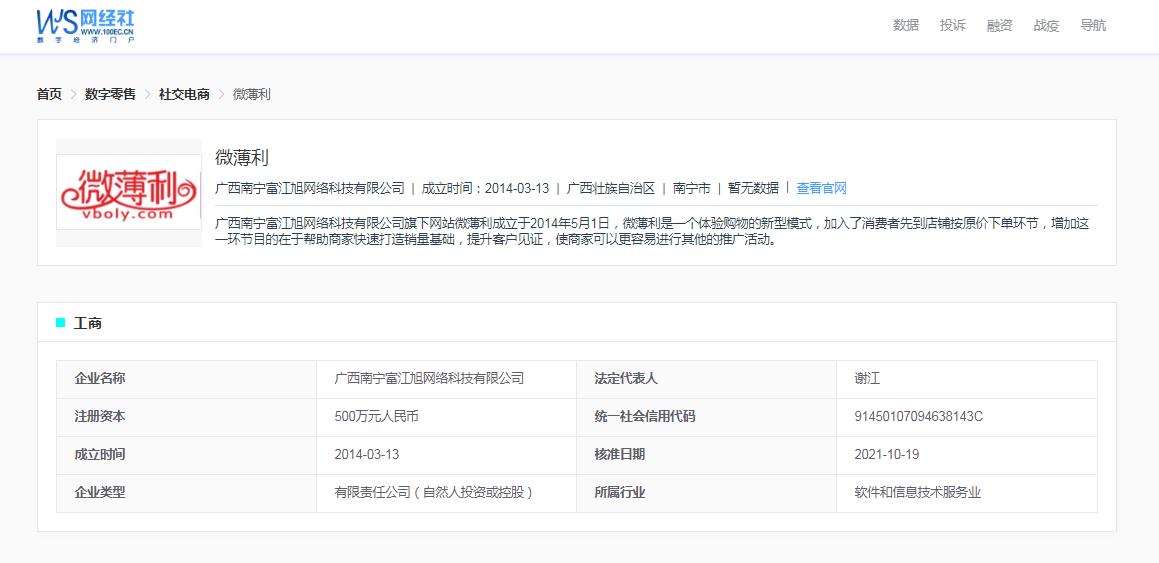This screenshot has width=1159, height=563.
Task: Open the 战疫 navigation menu
Action: [x=1046, y=25]
